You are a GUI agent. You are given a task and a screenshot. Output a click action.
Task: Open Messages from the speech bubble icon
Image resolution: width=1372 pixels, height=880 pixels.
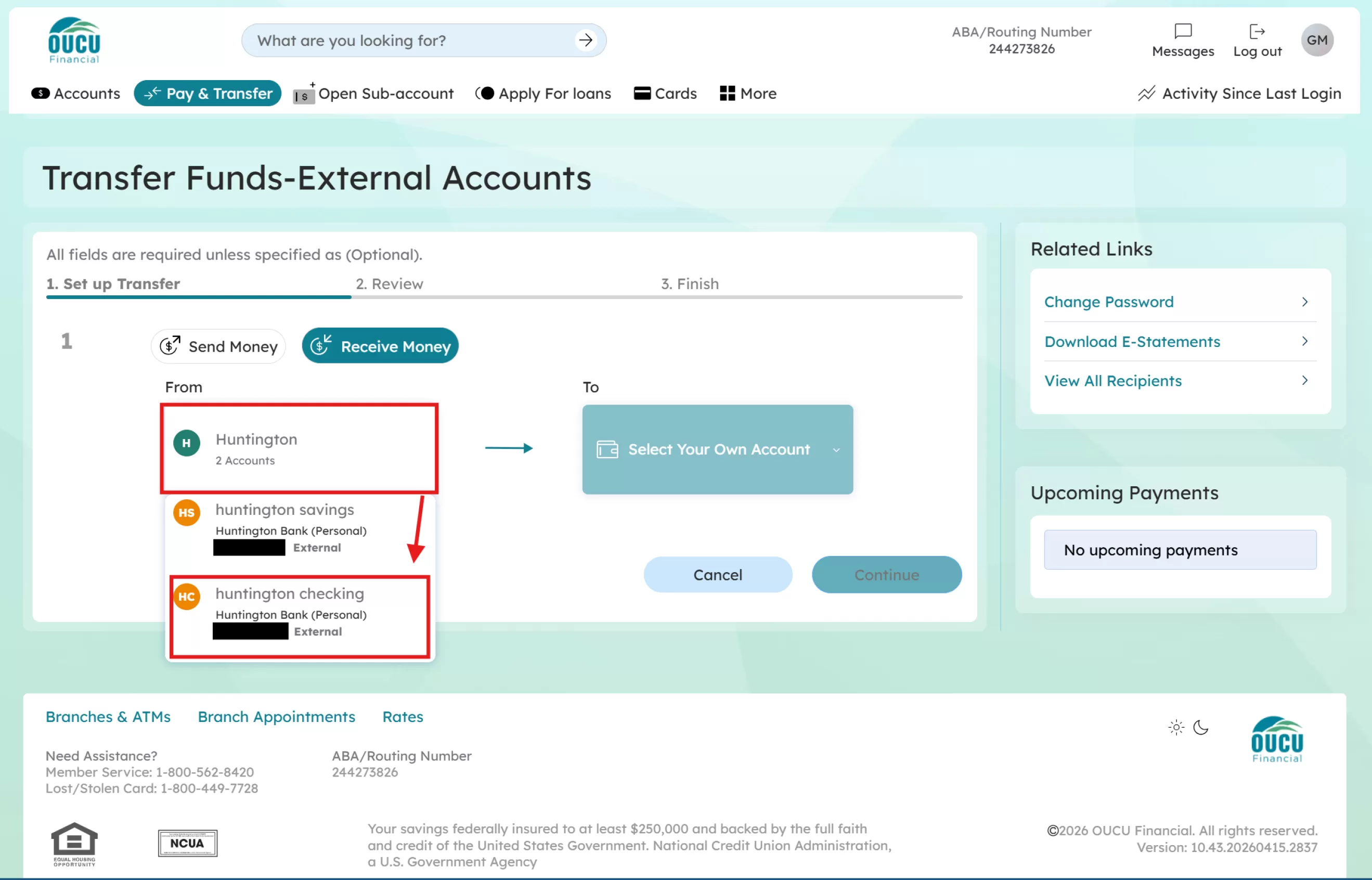pyautogui.click(x=1182, y=31)
